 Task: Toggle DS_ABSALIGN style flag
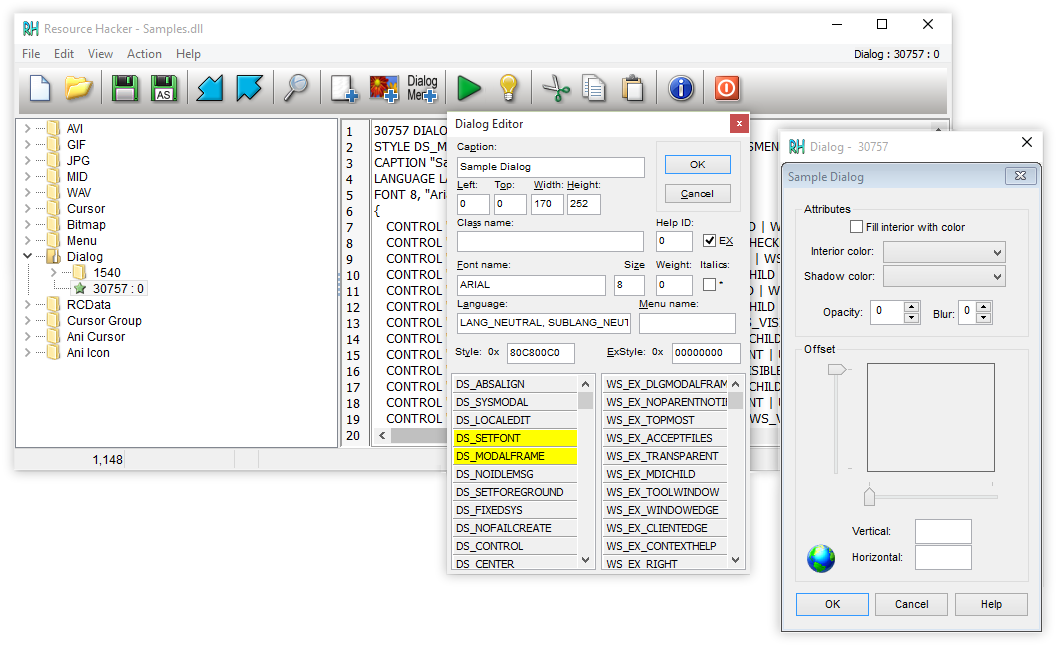515,384
